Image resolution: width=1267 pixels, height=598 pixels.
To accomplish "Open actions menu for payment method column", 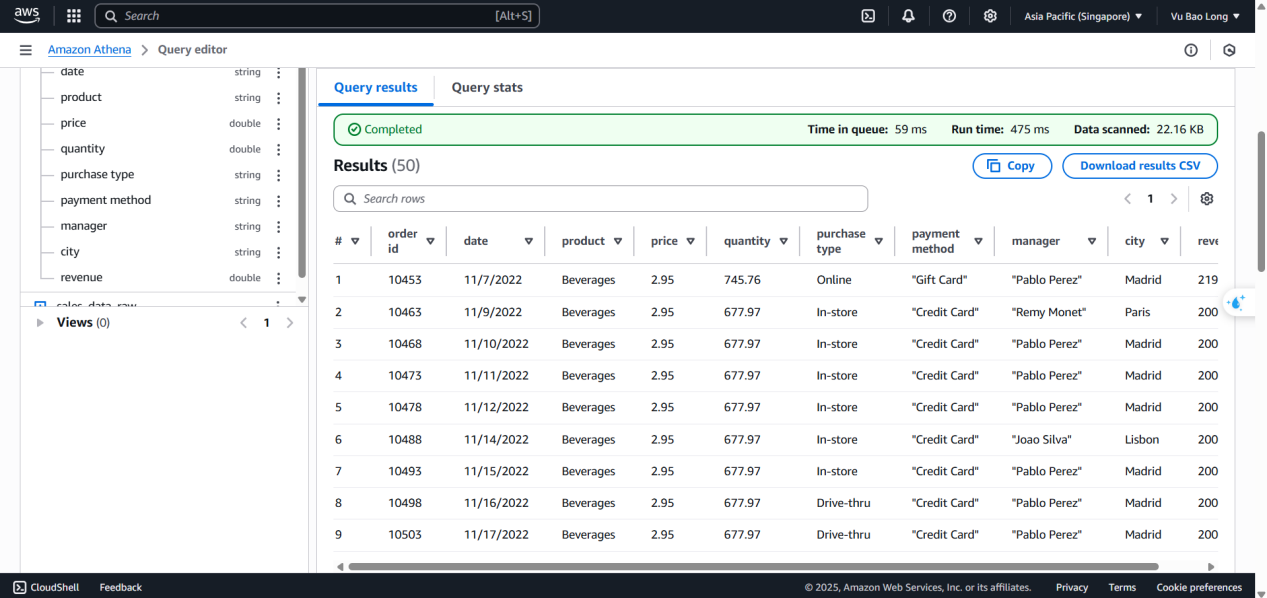I will [x=279, y=201].
